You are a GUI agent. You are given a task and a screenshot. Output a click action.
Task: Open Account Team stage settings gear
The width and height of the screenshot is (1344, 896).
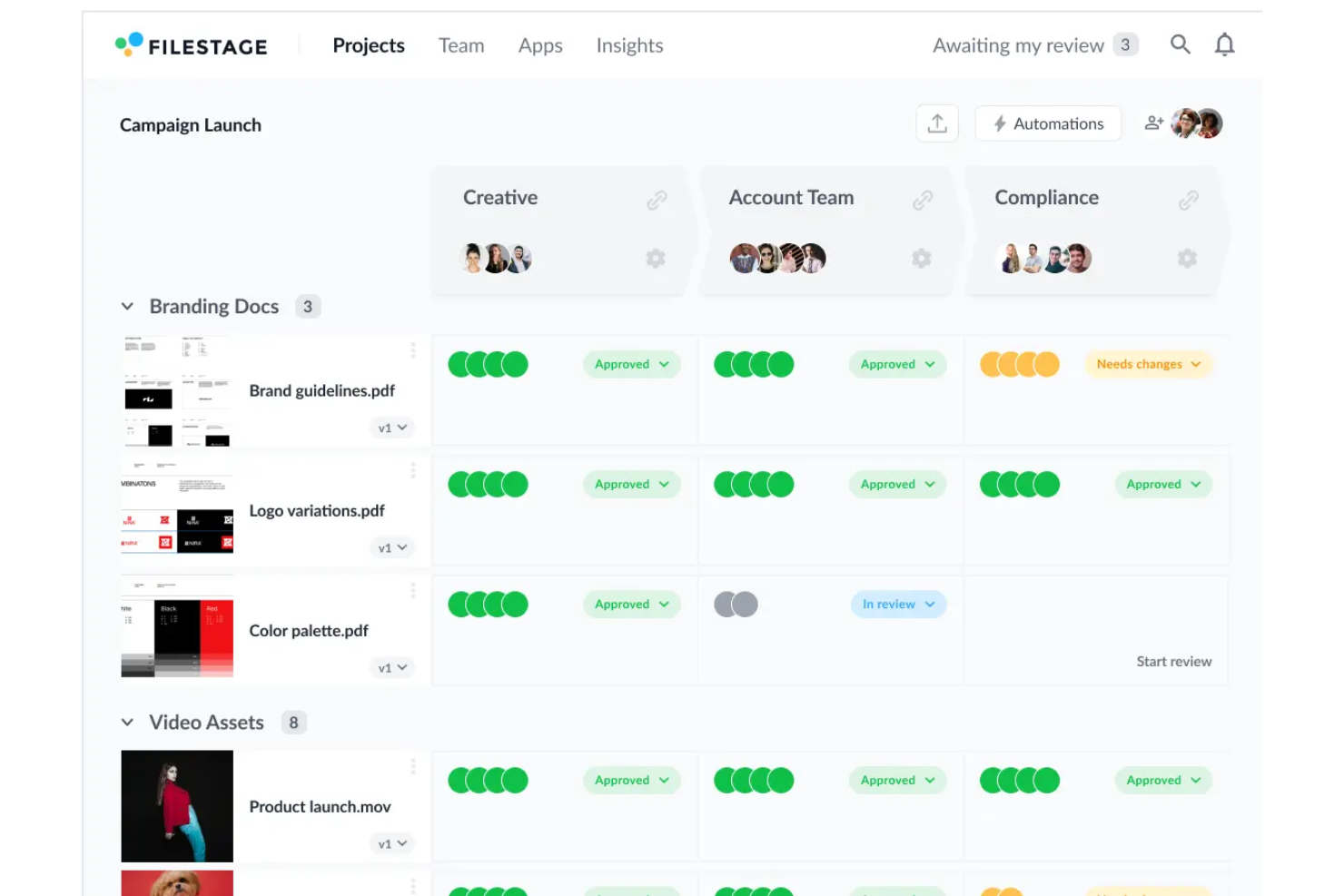click(x=922, y=259)
